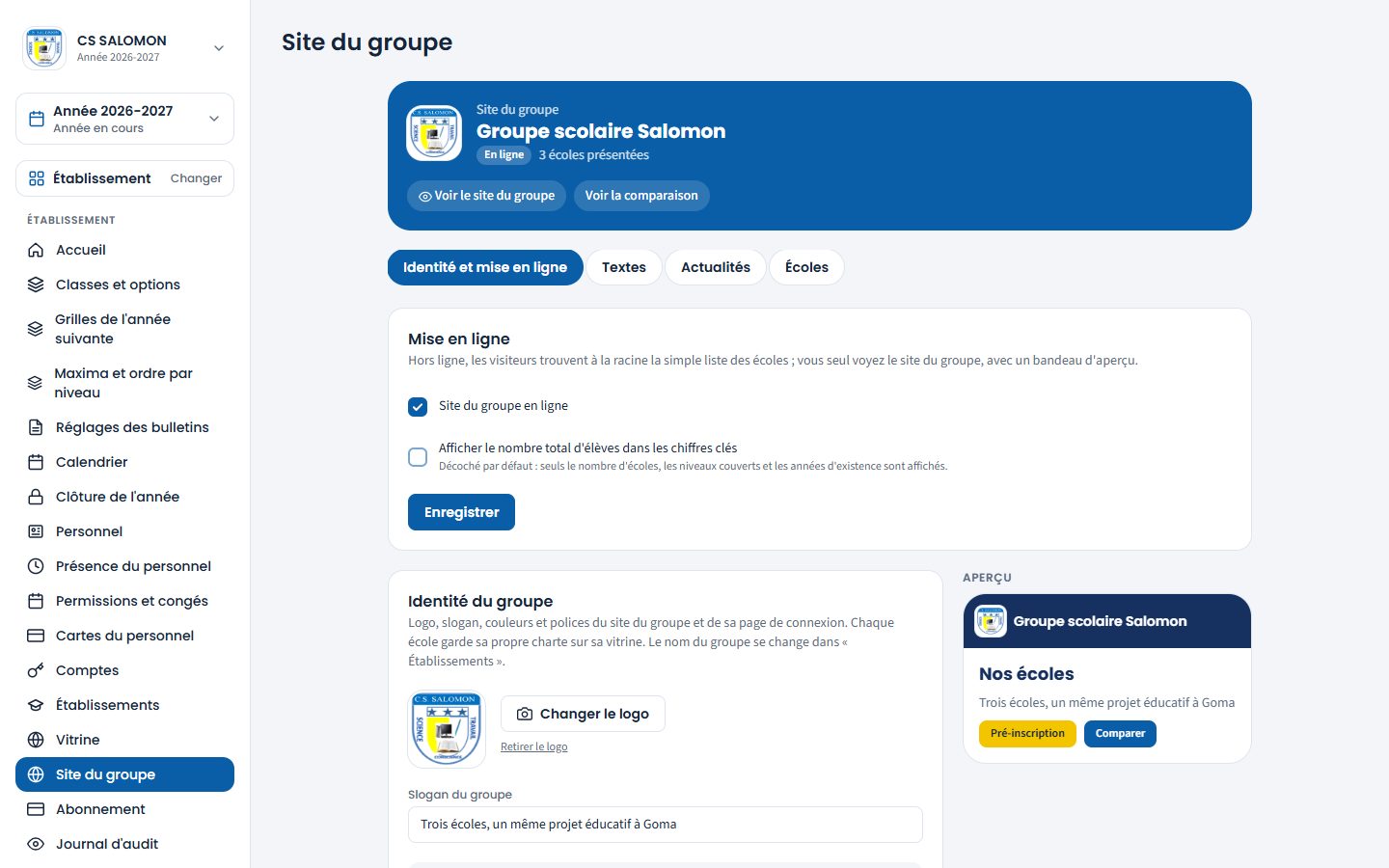Click Voir la comparaison button
The width and height of the screenshot is (1389, 868).
pos(641,196)
